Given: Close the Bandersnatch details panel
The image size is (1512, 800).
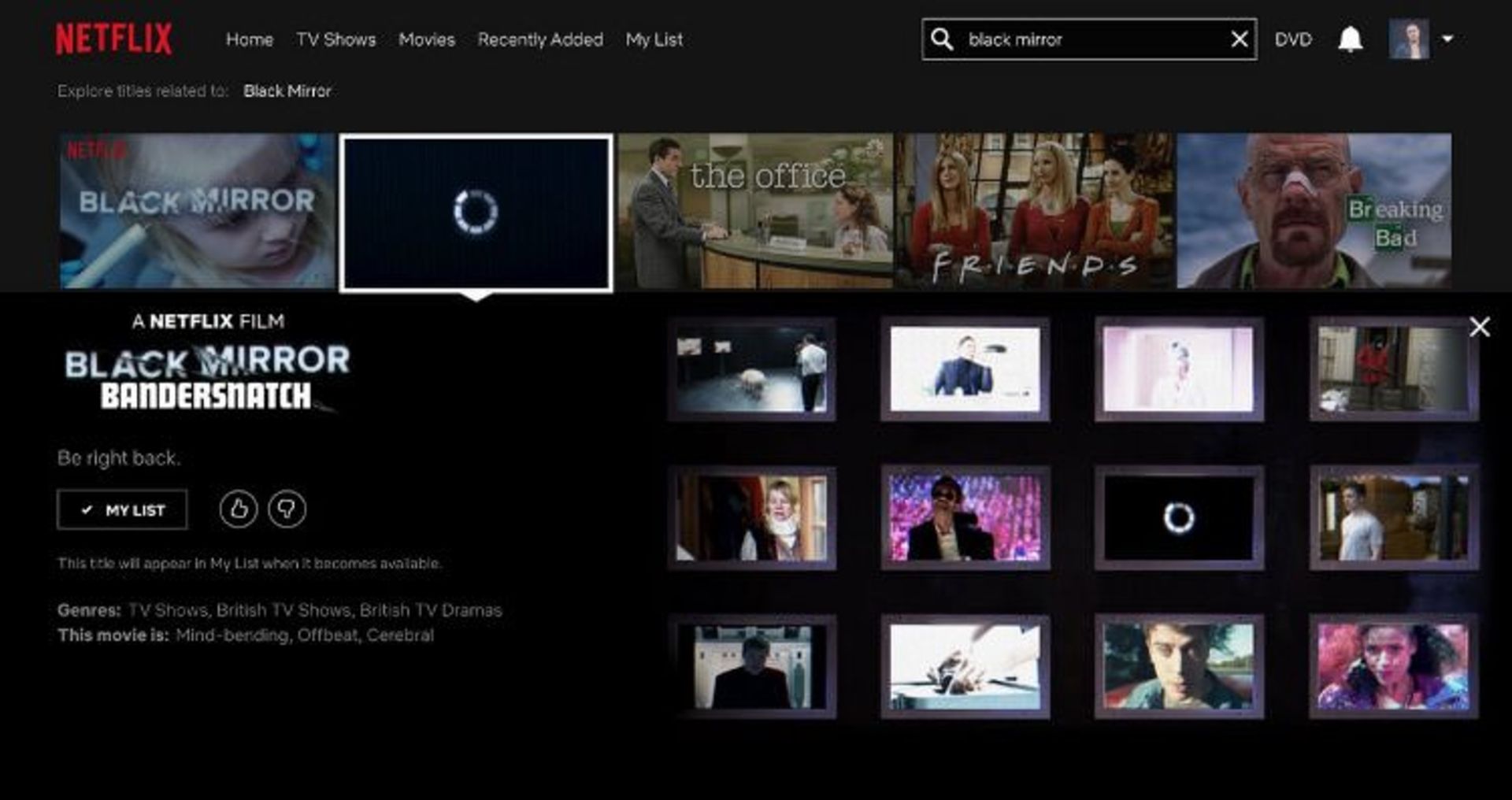Looking at the screenshot, I should click(x=1479, y=327).
